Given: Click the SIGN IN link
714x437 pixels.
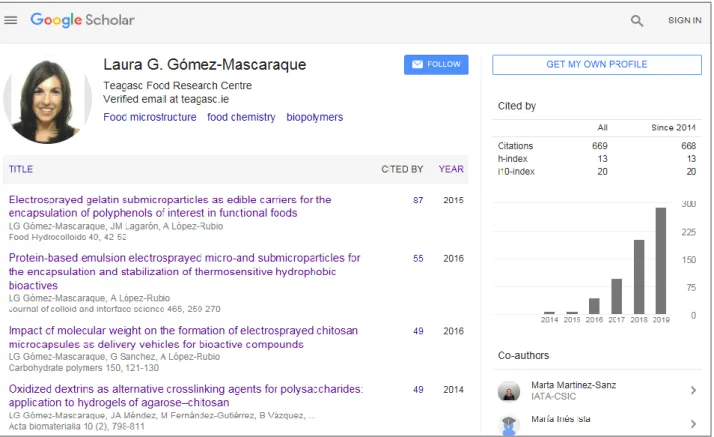Looking at the screenshot, I should pos(684,20).
